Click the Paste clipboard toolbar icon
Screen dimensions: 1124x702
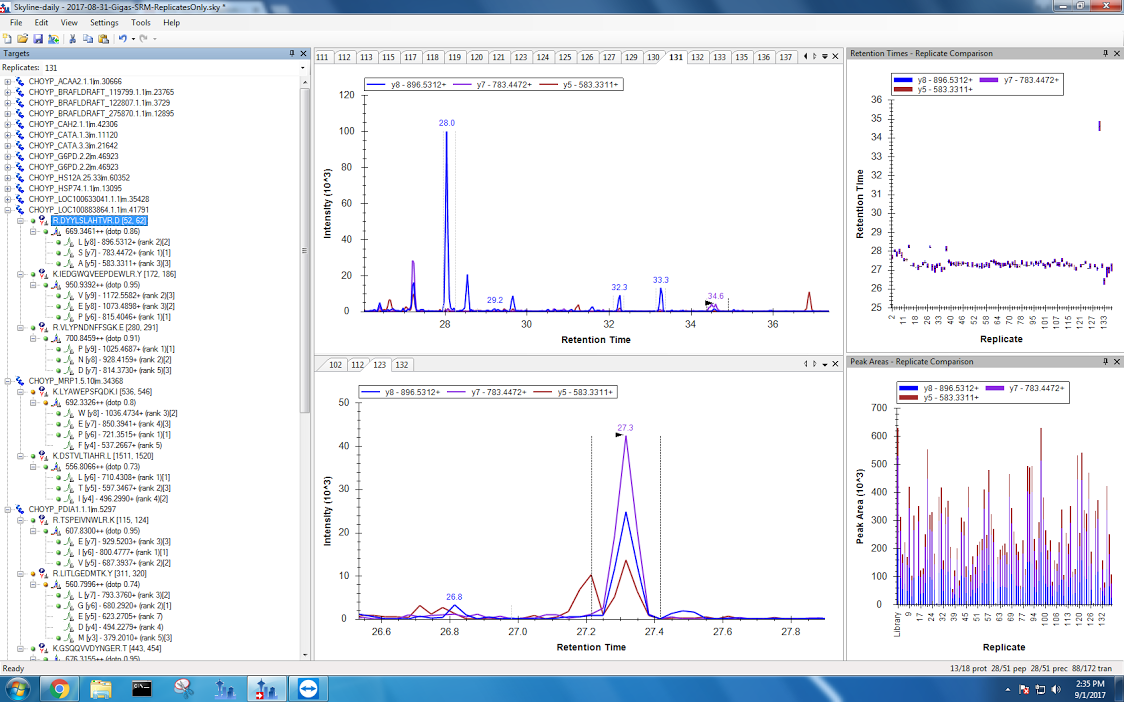pos(103,39)
